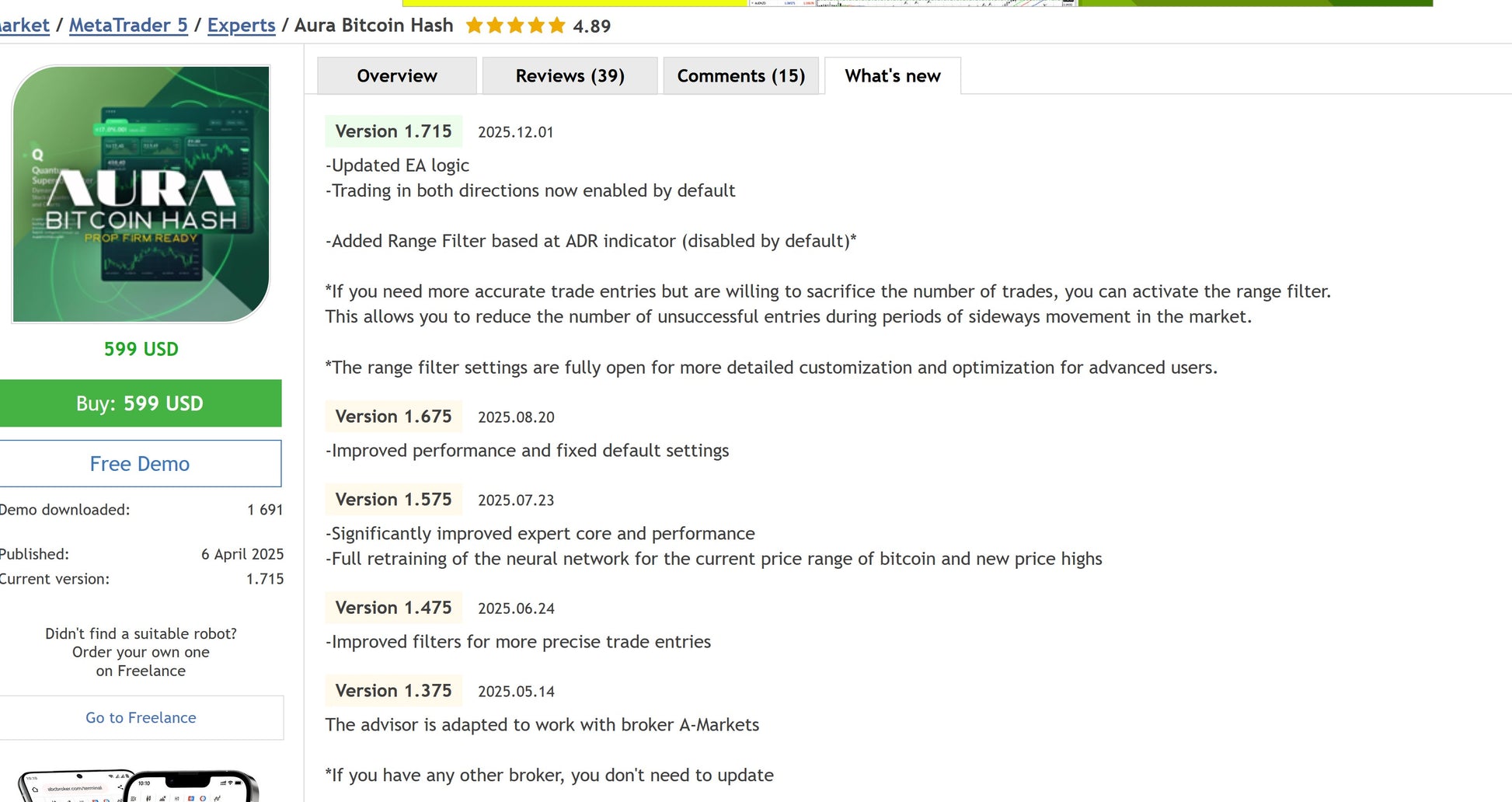Click the five-star rating icons

(x=515, y=26)
